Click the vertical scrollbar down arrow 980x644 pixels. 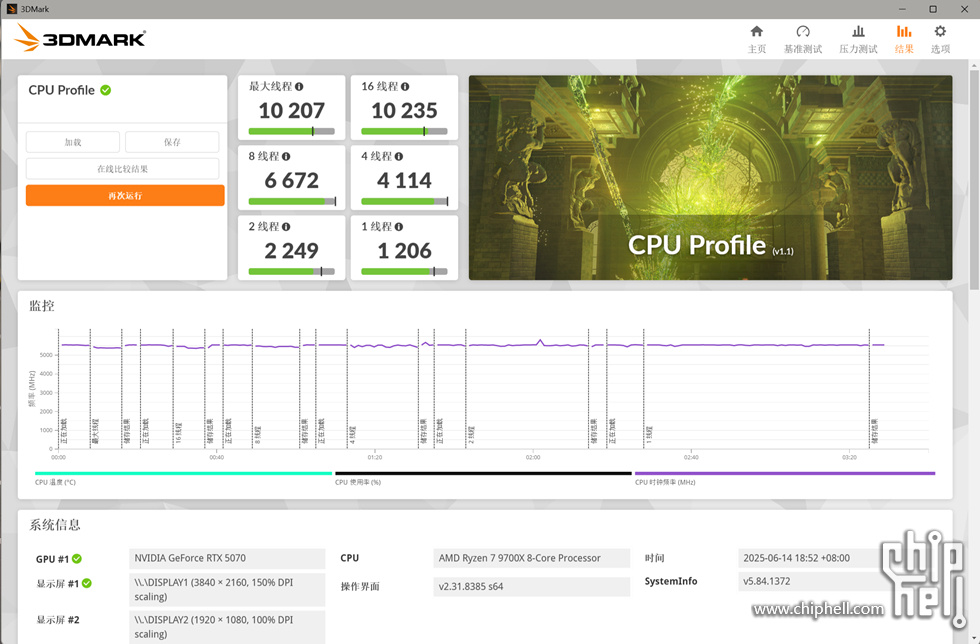[974, 638]
